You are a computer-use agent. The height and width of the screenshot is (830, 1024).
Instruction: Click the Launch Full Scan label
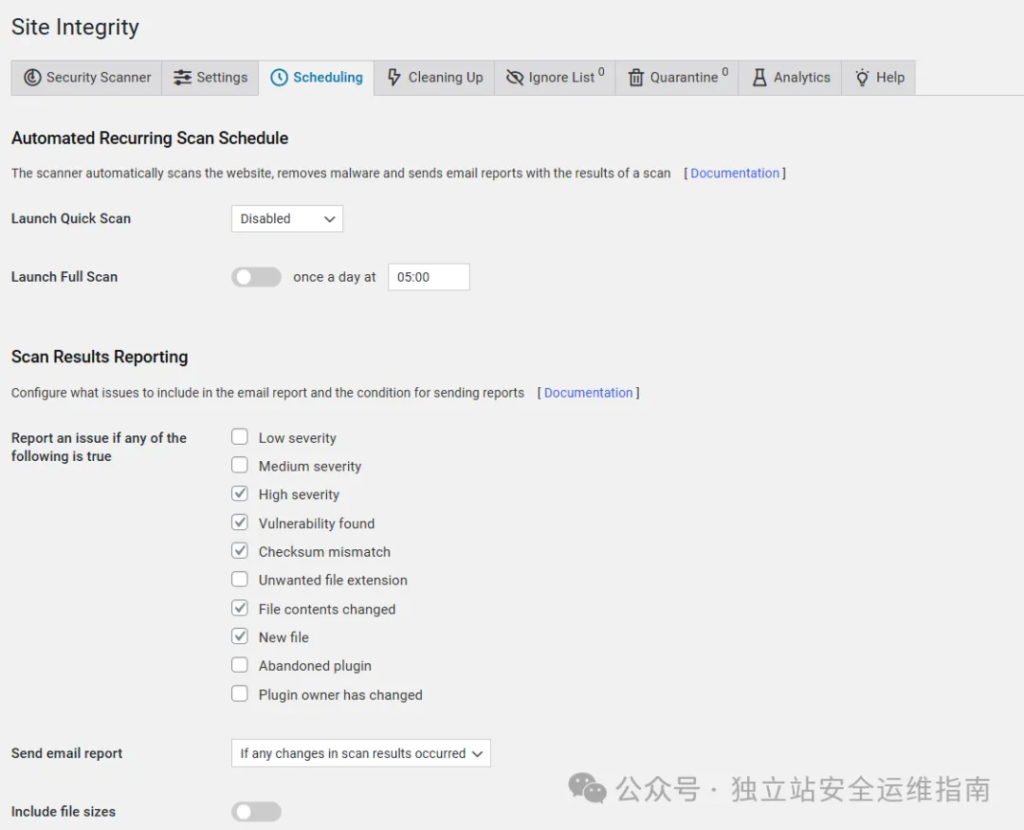pos(64,277)
